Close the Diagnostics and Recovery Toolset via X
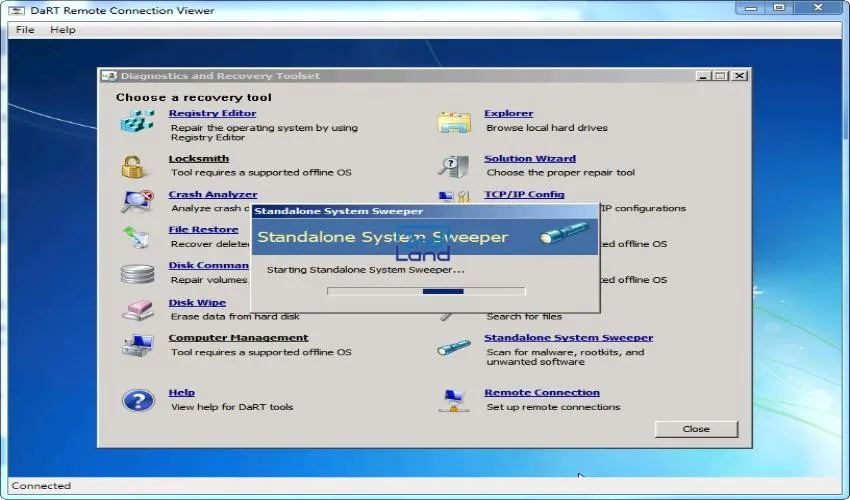Image resolution: width=850 pixels, height=500 pixels. [739, 76]
